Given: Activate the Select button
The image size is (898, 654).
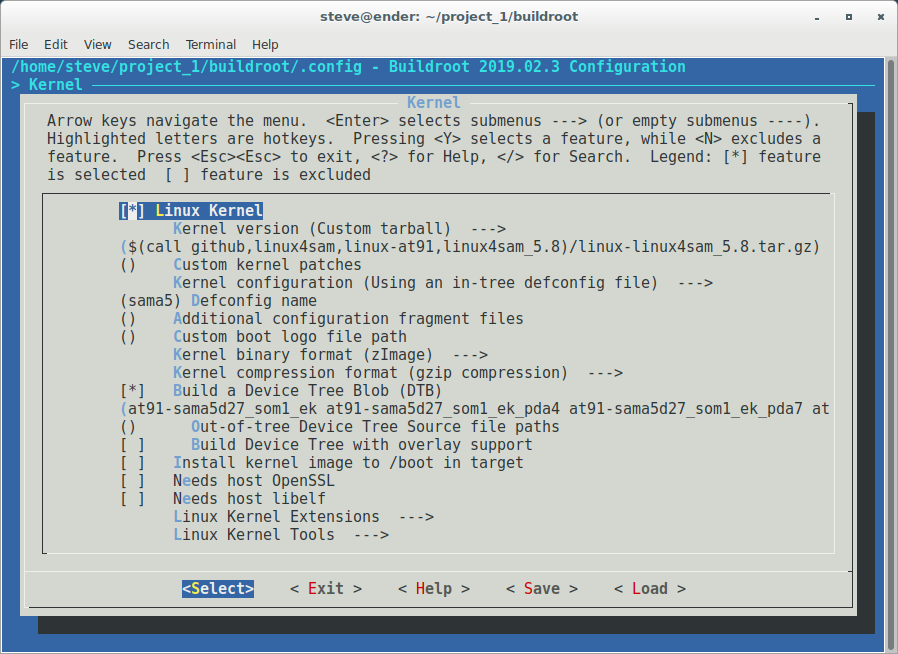Looking at the screenshot, I should (x=217, y=588).
